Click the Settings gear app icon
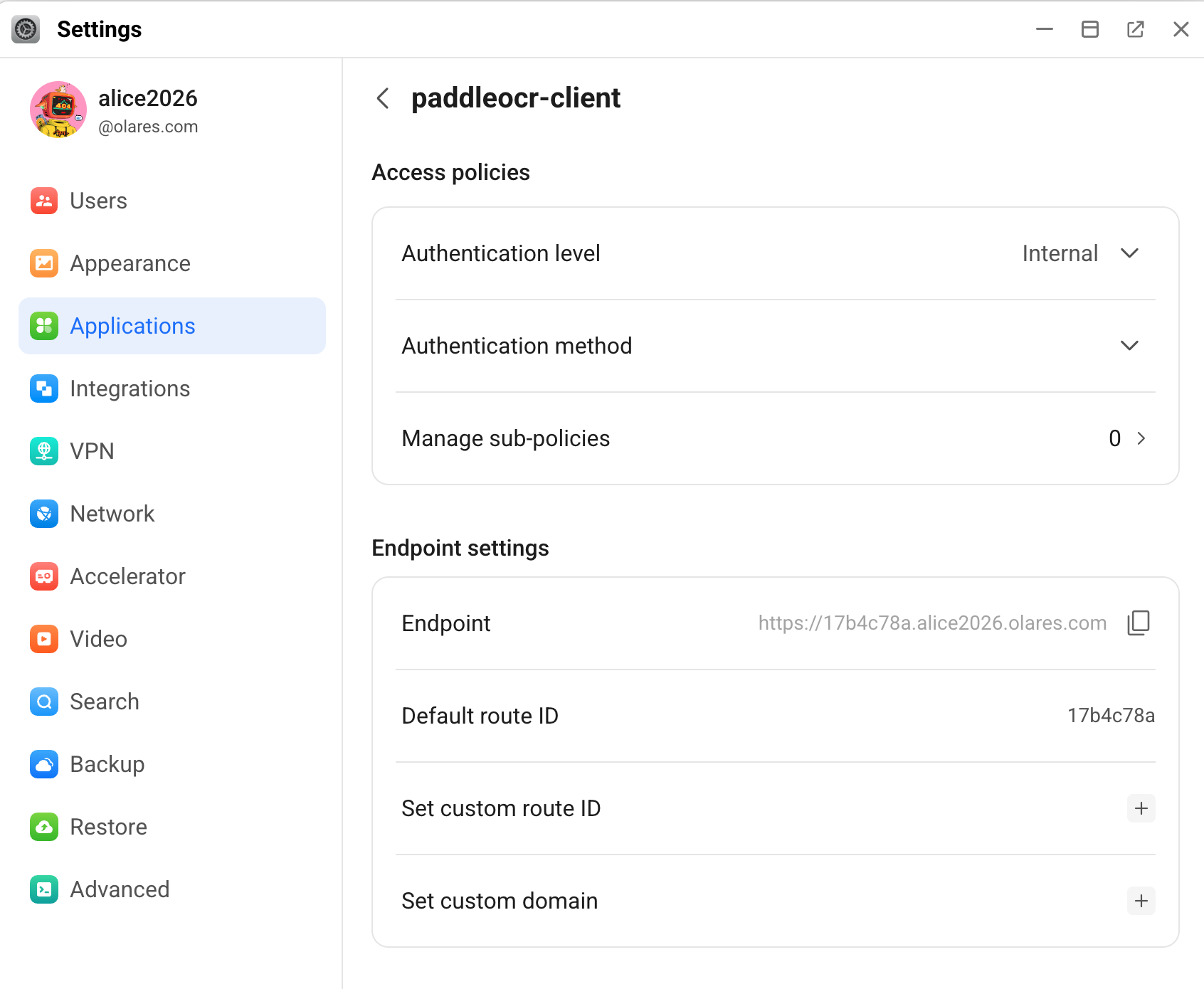 pyautogui.click(x=26, y=29)
